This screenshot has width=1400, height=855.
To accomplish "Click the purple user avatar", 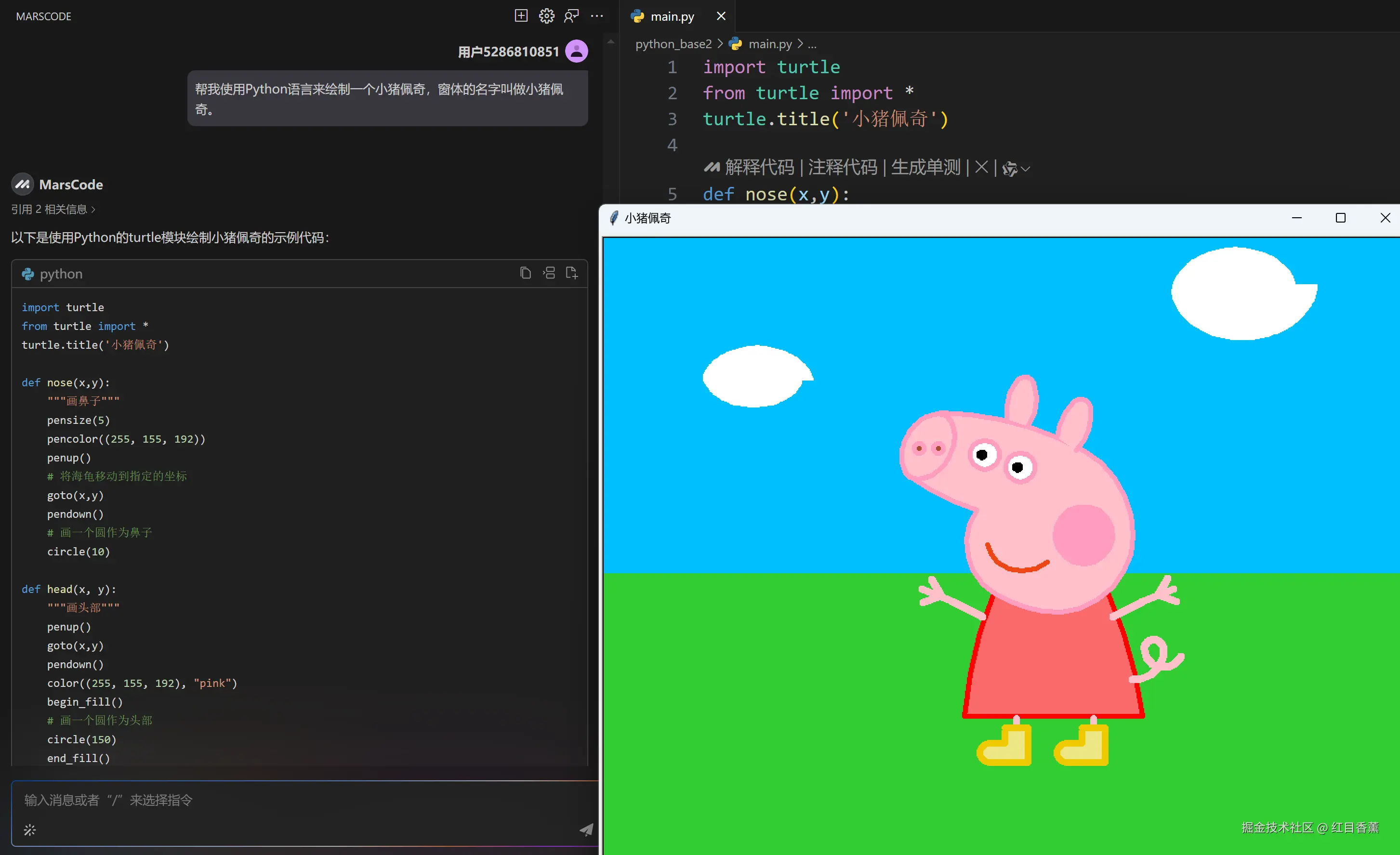I will pyautogui.click(x=576, y=51).
